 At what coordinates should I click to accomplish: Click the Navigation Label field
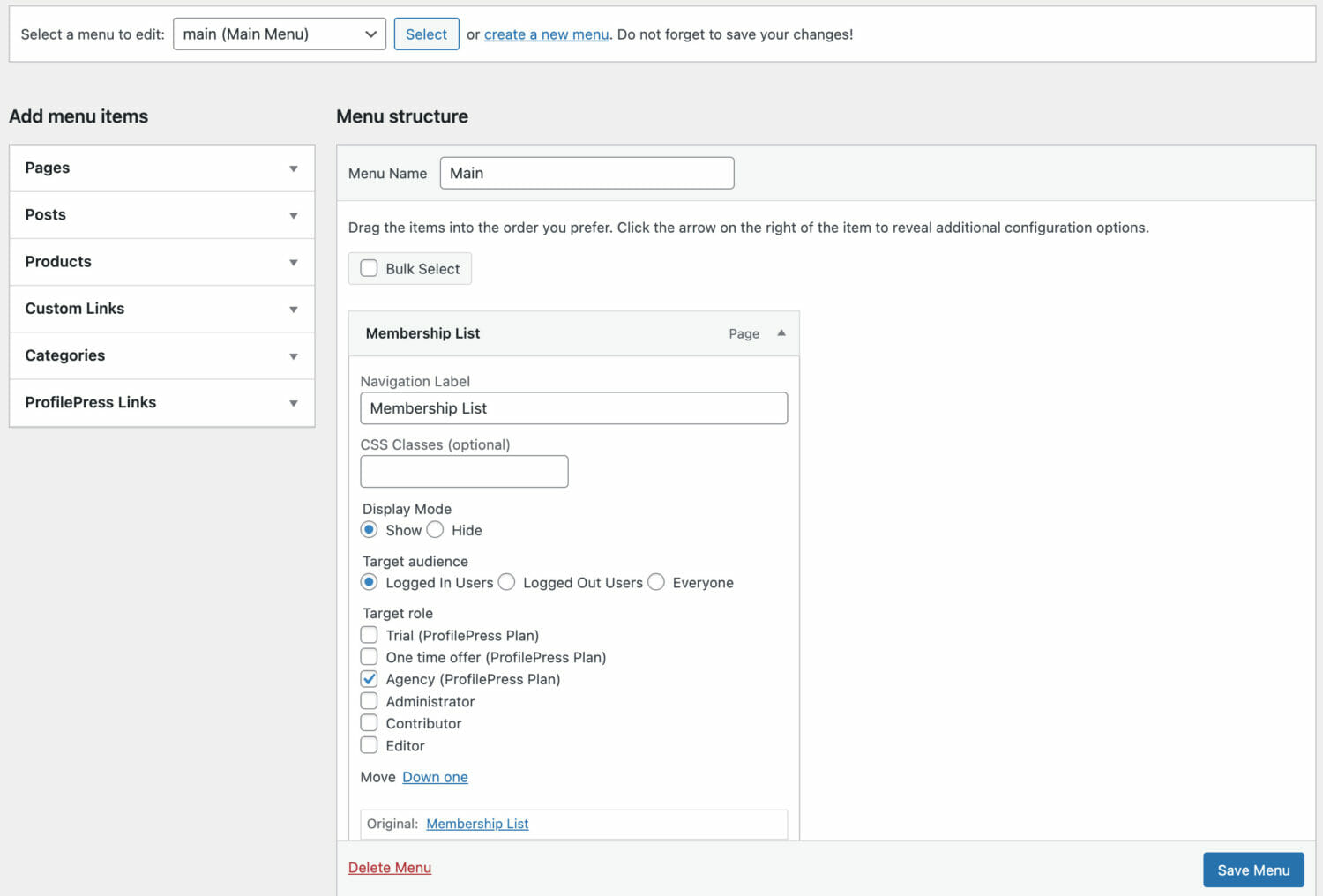click(573, 408)
